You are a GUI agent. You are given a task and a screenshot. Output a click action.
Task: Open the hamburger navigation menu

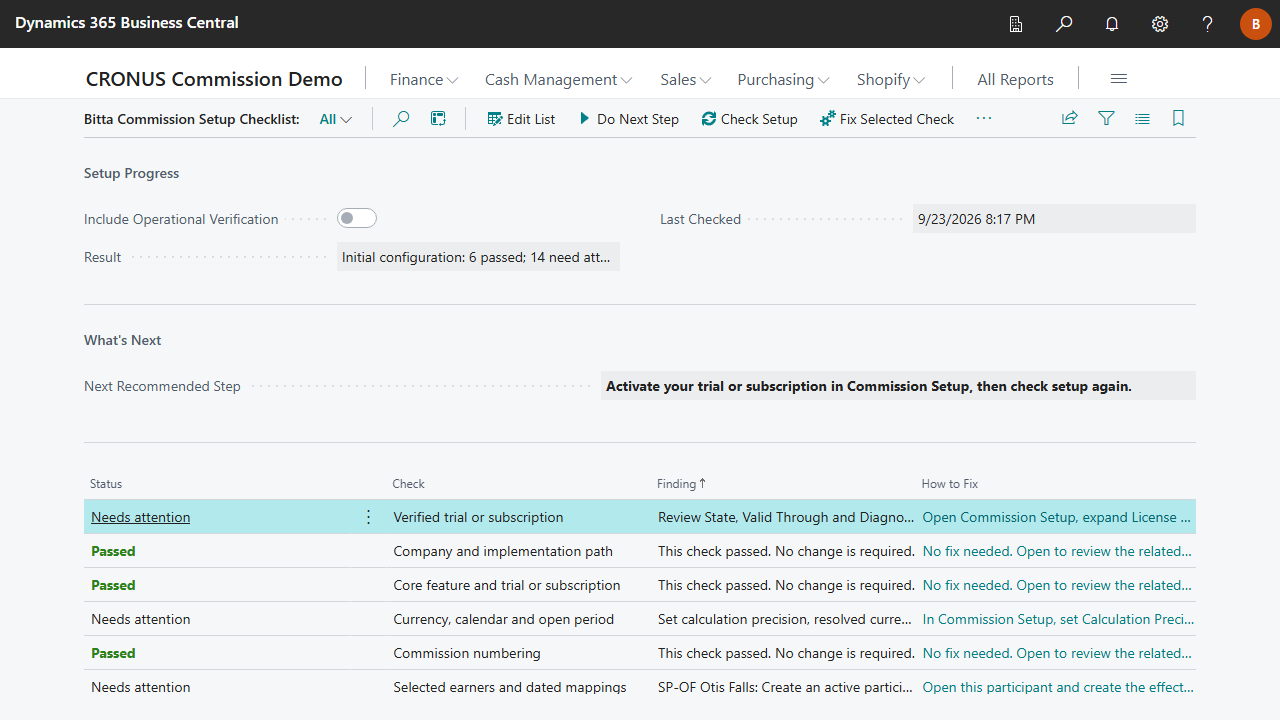point(1119,79)
